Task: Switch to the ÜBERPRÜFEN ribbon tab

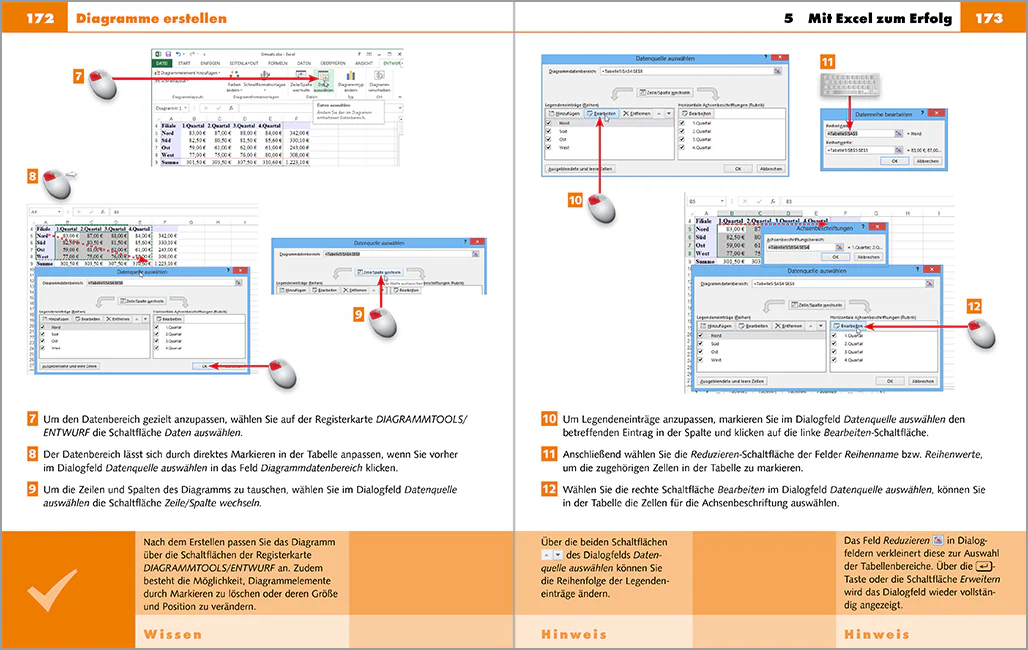Action: [332, 63]
